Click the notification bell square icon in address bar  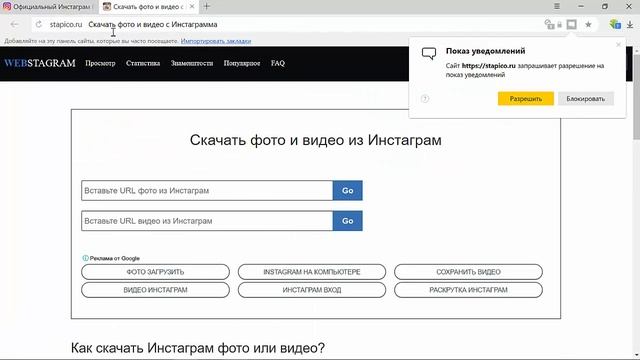tap(571, 24)
